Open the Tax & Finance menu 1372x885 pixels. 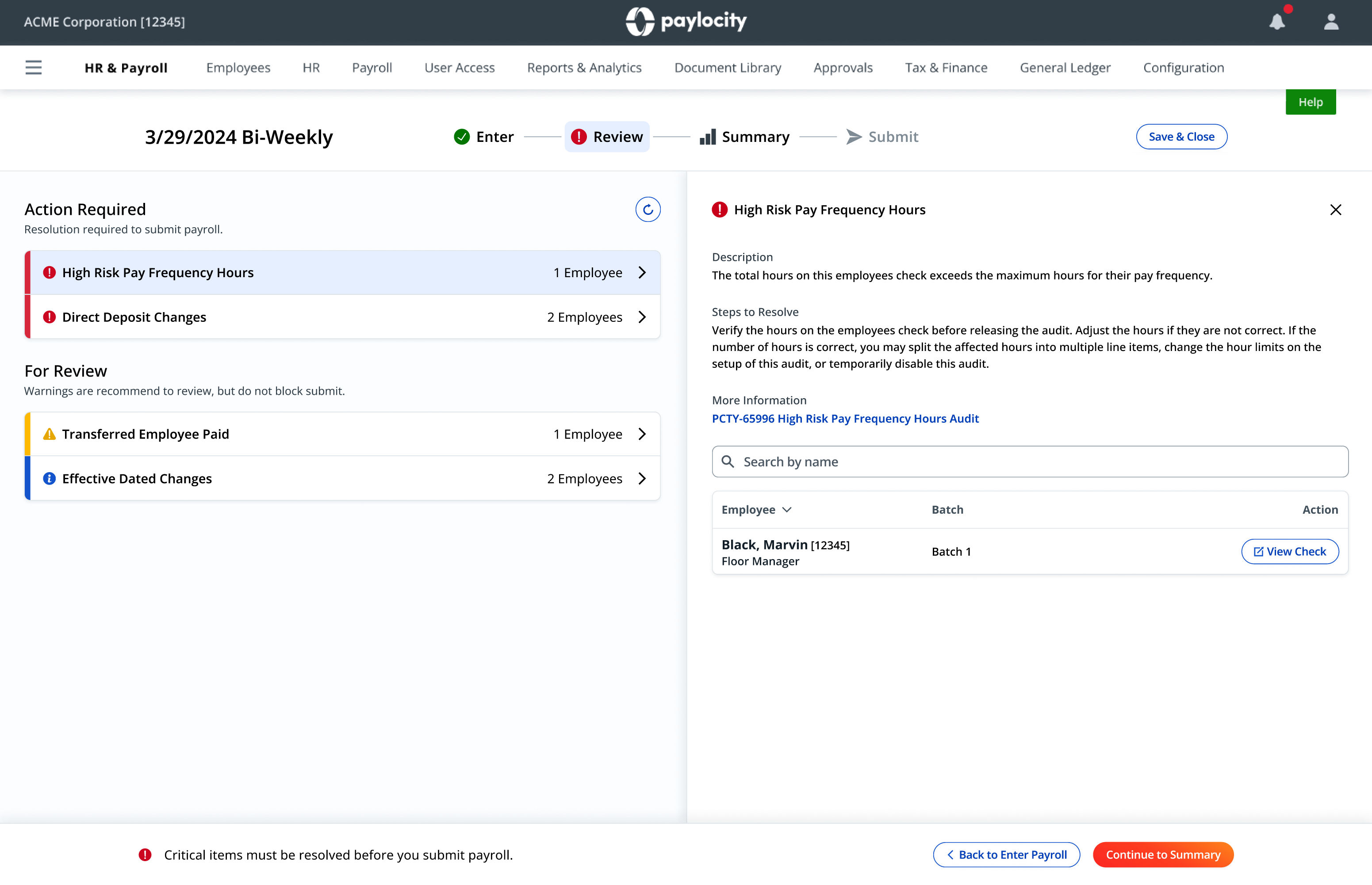pos(946,68)
